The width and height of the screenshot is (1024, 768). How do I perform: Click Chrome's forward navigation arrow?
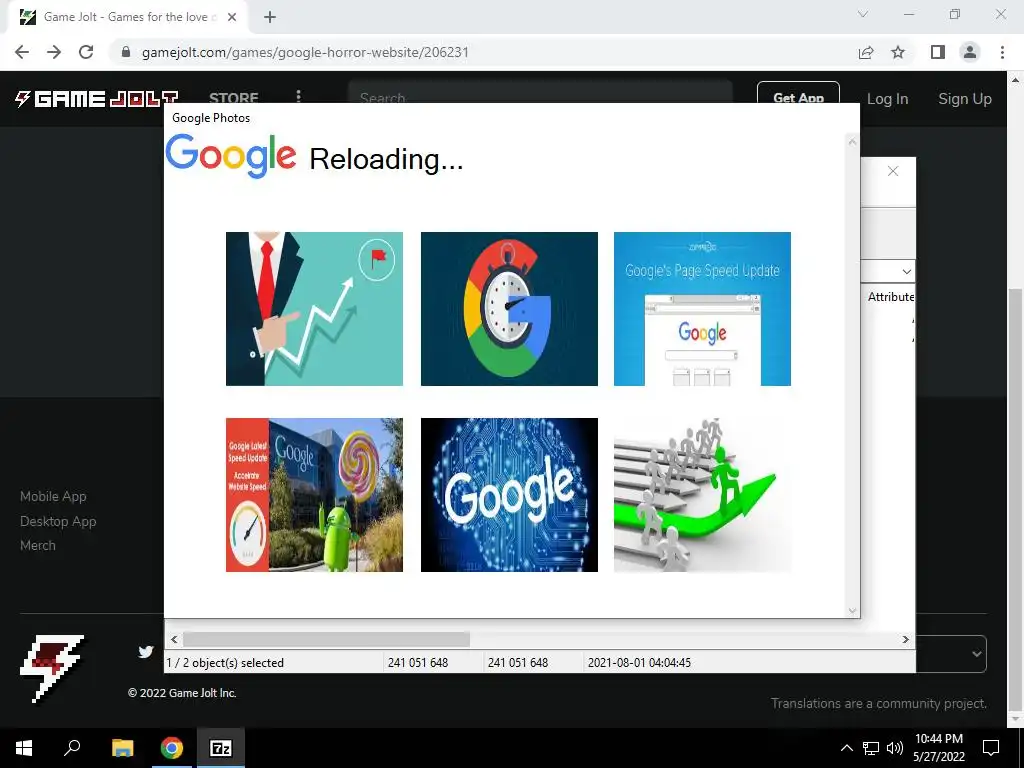click(54, 52)
